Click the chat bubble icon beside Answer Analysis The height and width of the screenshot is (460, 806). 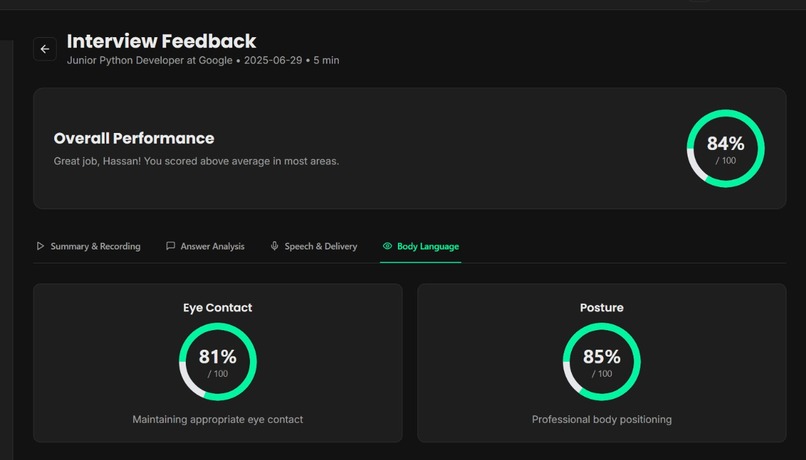170,246
